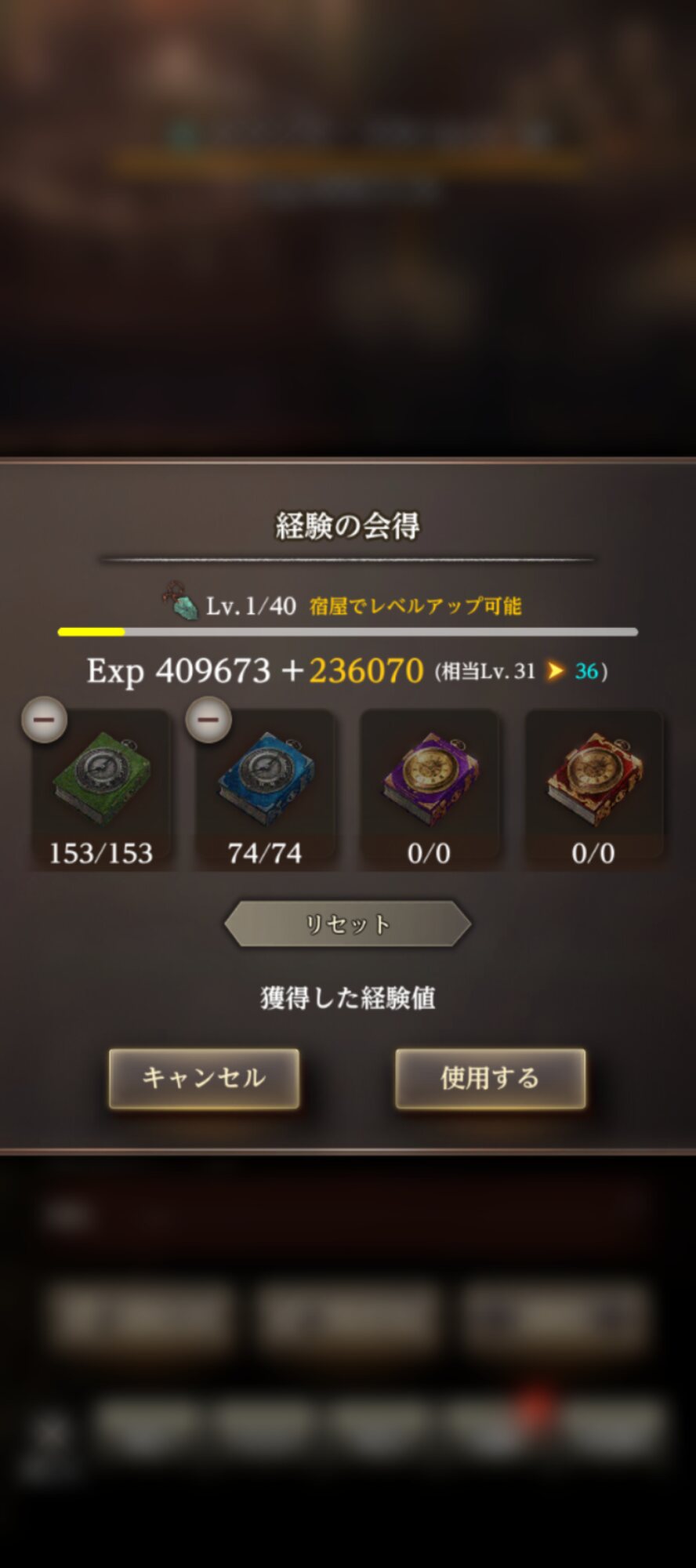Screen dimensions: 696x1568
Task: Tap the 0/0 count under red book
Action: click(x=593, y=853)
